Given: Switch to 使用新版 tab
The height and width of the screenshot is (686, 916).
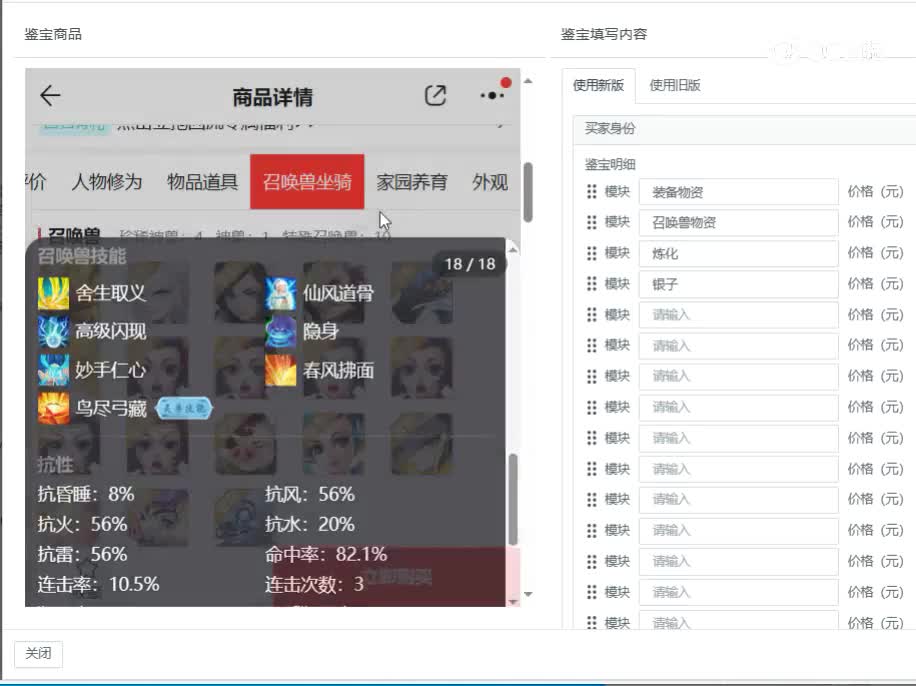Looking at the screenshot, I should click(599, 85).
